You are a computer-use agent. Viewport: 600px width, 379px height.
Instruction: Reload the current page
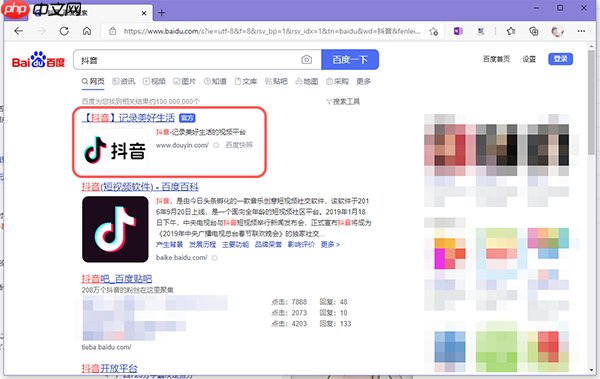click(64, 31)
